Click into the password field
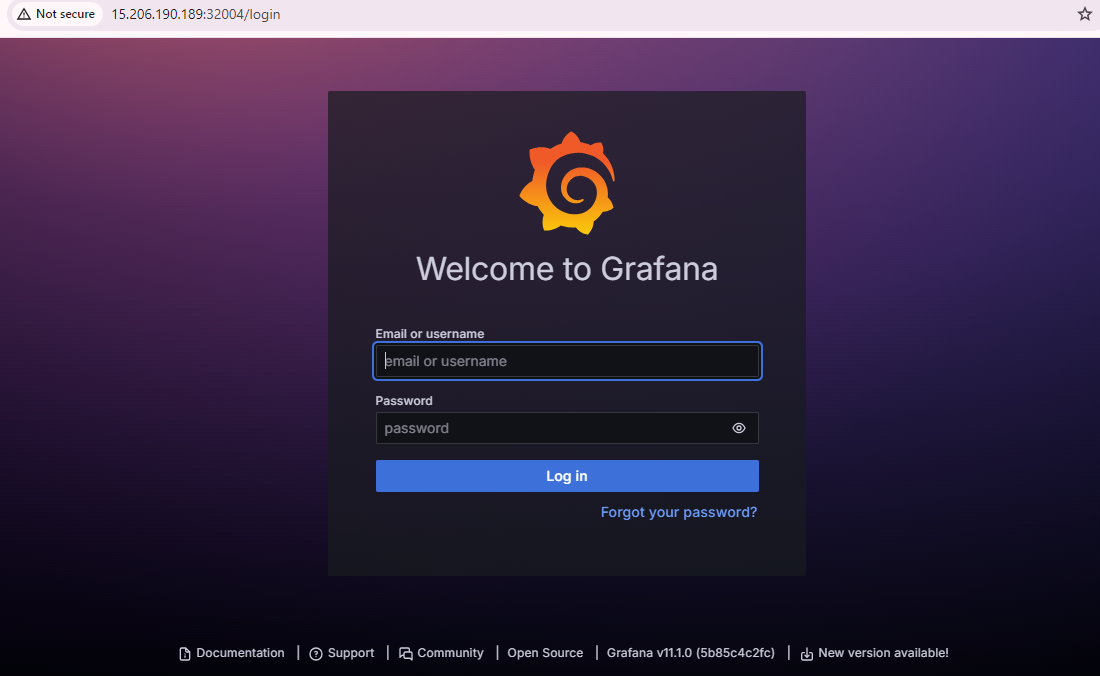This screenshot has height=676, width=1100. click(567, 428)
